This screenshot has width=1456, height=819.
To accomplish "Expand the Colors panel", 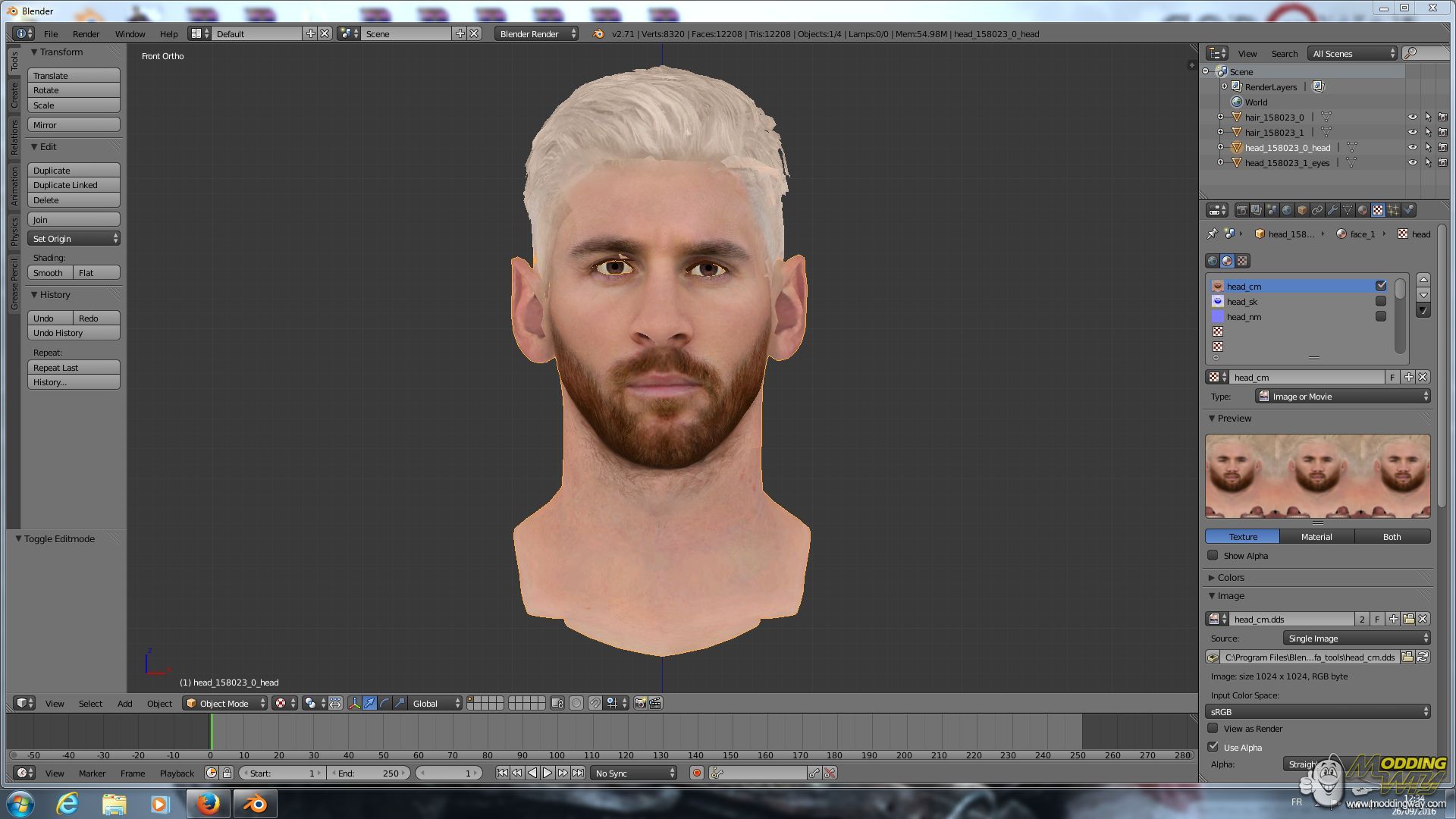I will pos(1230,578).
